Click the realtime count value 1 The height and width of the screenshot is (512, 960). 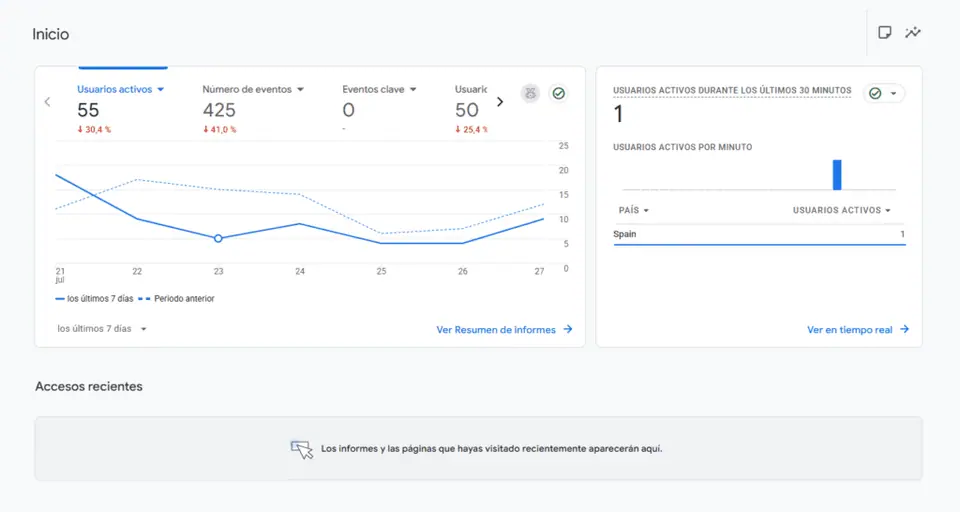(x=618, y=114)
